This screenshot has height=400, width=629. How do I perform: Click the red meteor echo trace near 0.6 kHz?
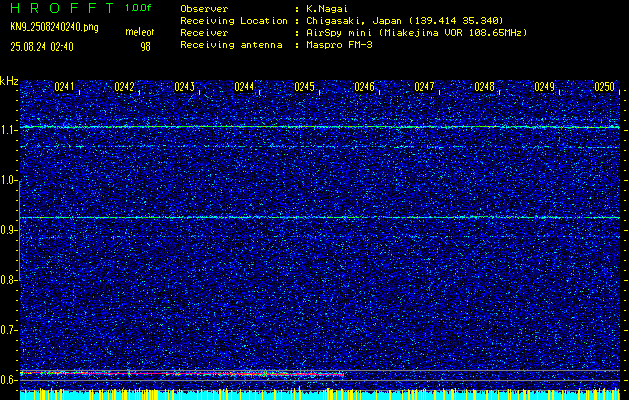pyautogui.click(x=182, y=374)
